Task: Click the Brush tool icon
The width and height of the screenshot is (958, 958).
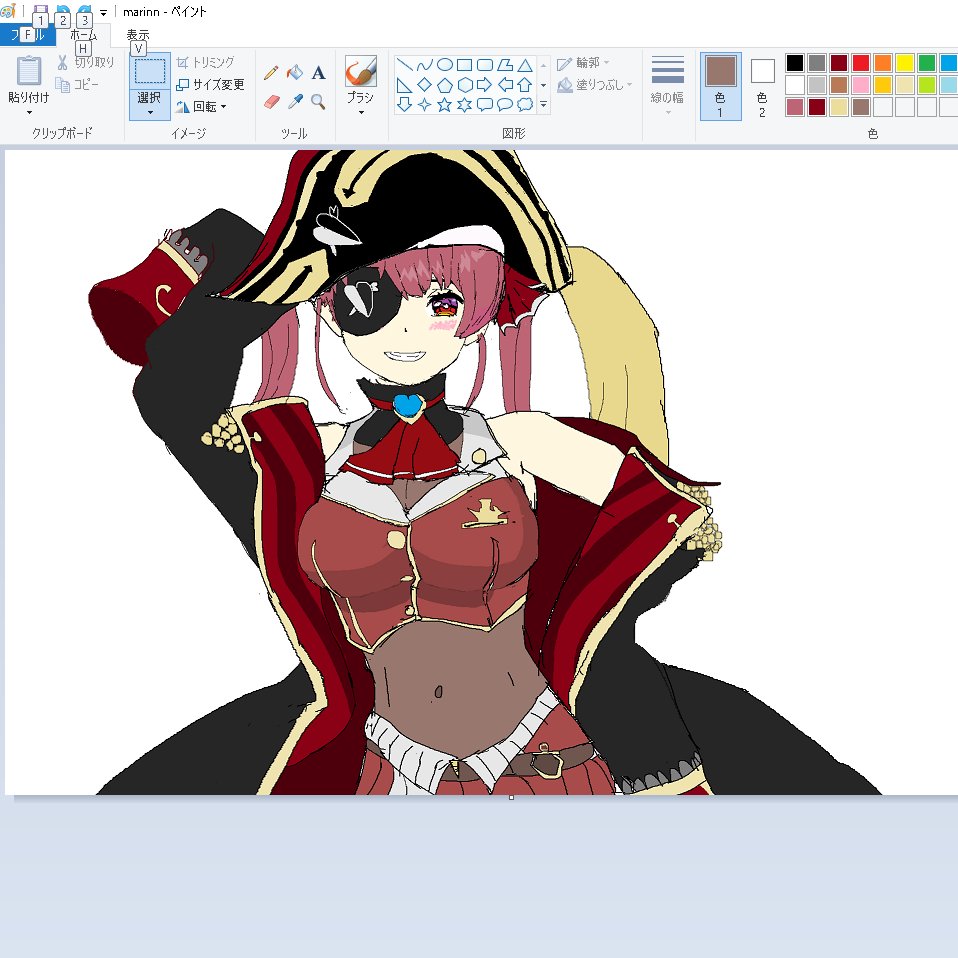Action: [x=360, y=71]
